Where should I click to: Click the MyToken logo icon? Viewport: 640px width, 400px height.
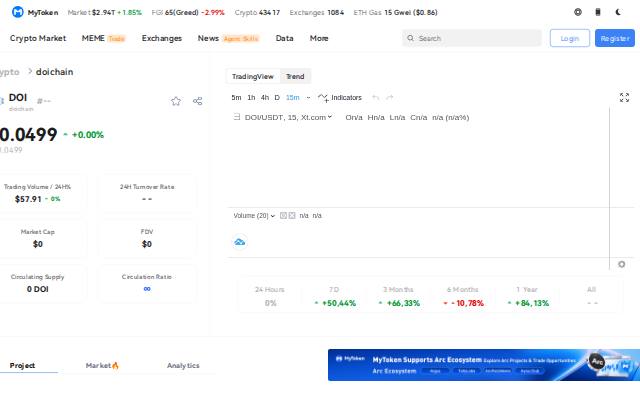(x=18, y=12)
